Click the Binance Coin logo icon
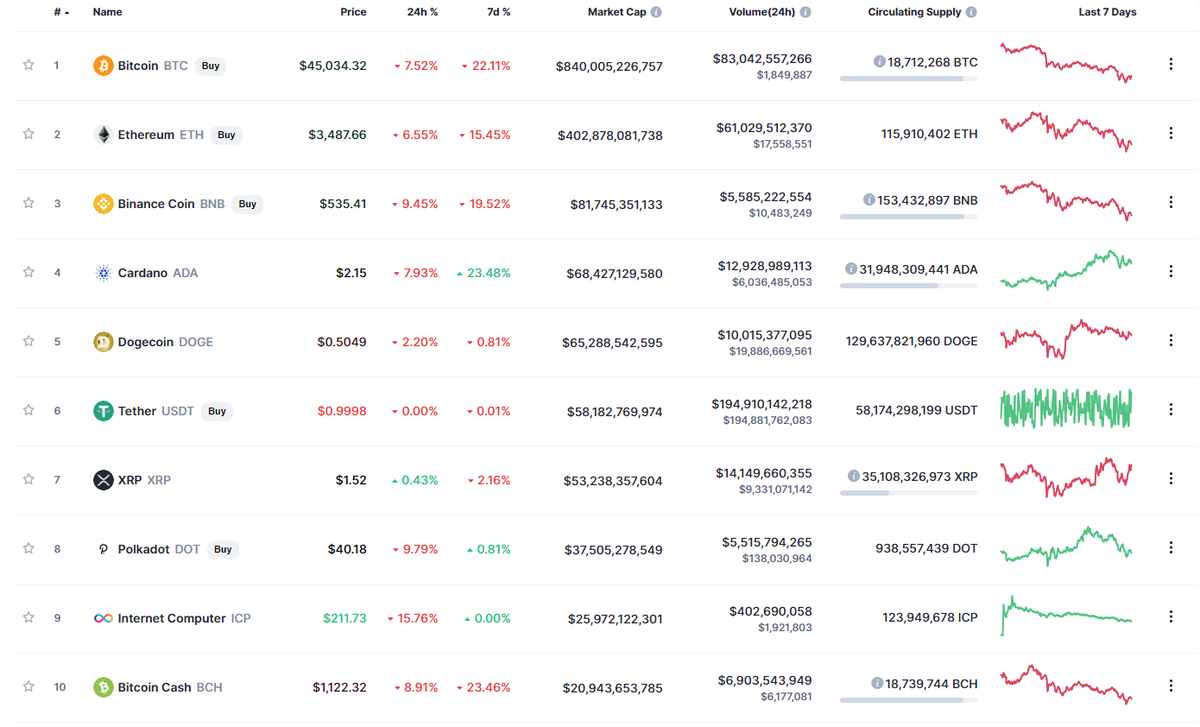This screenshot has height=727, width=1200. 103,204
